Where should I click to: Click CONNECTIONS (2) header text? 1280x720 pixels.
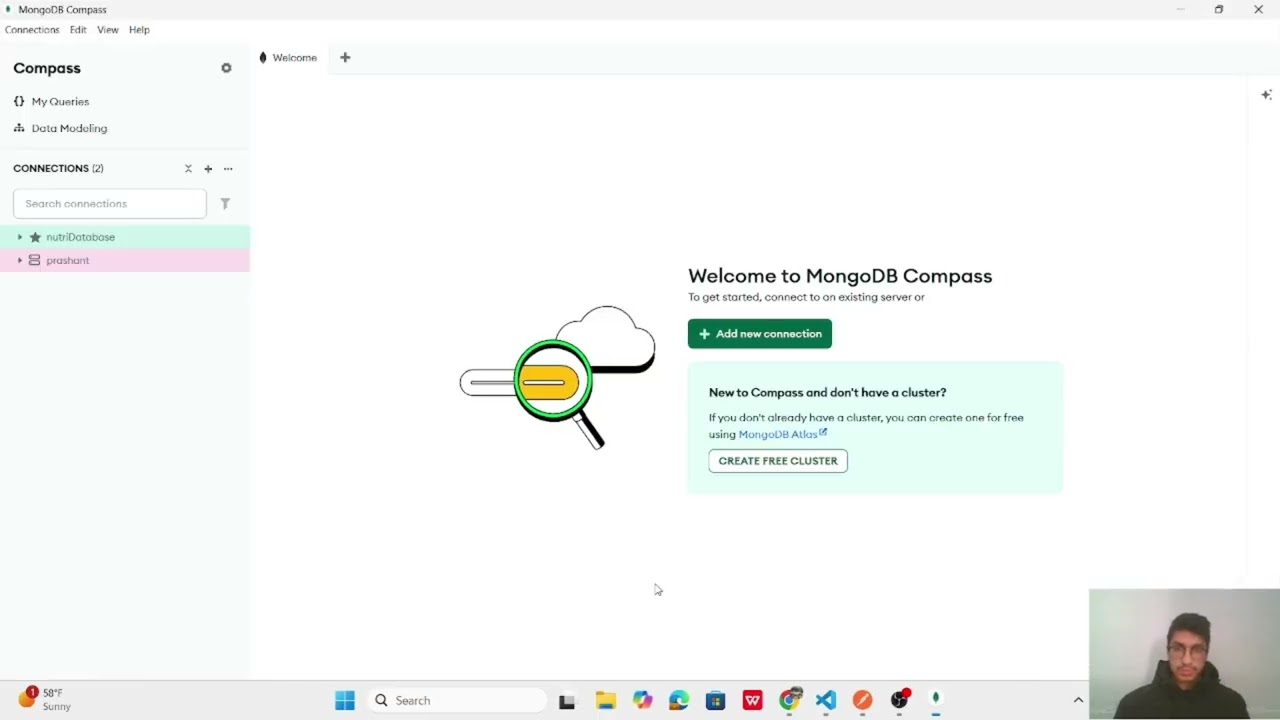[x=58, y=168]
